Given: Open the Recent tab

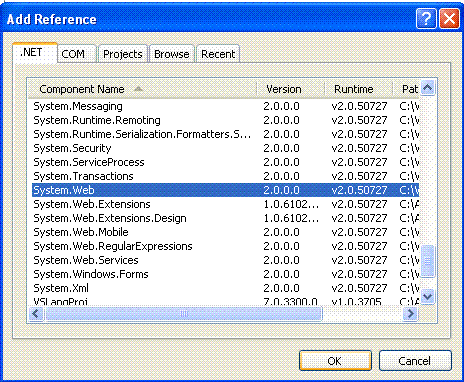Looking at the screenshot, I should pos(218,54).
